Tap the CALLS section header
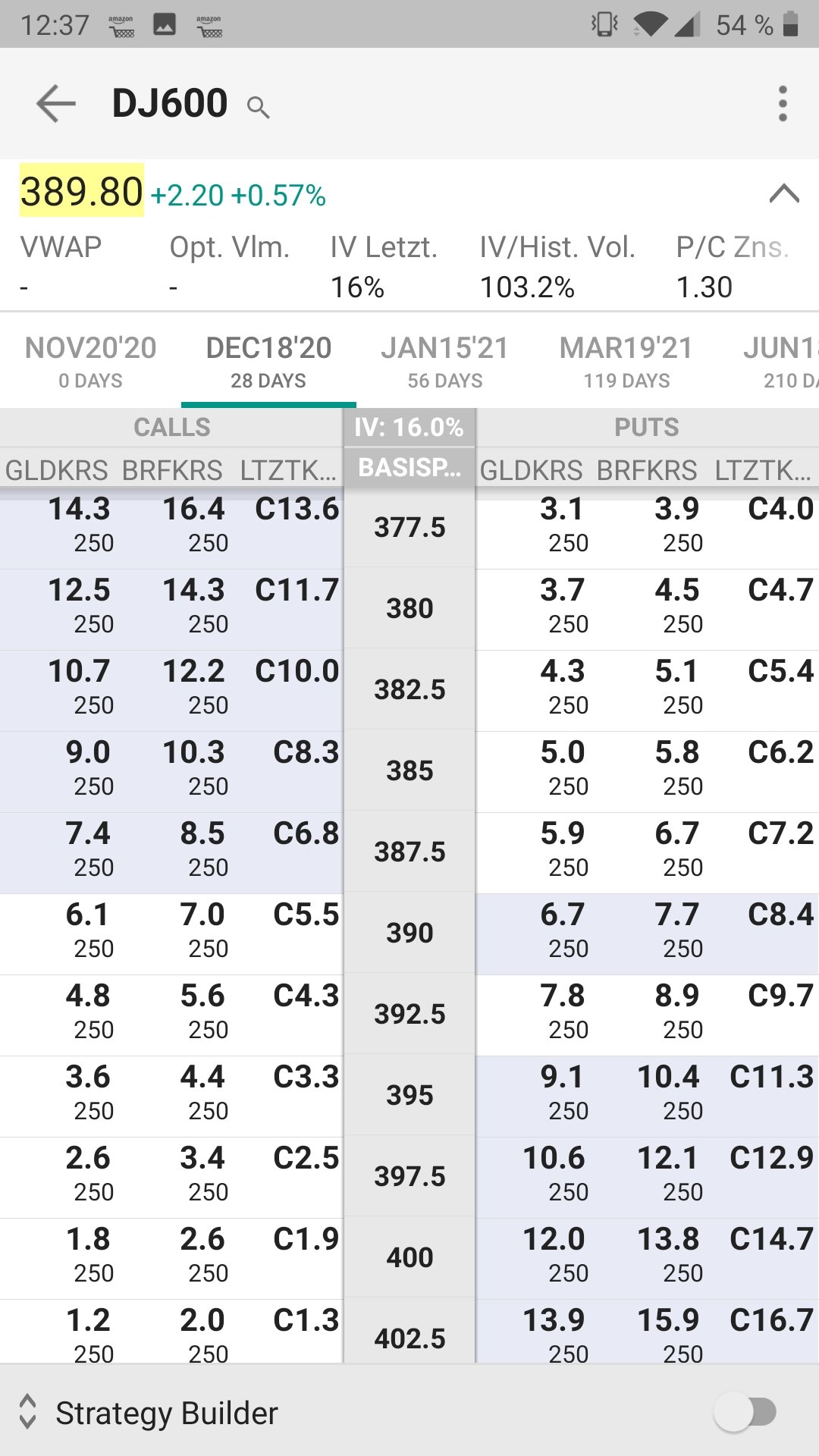This screenshot has height=1456, width=819. pyautogui.click(x=171, y=428)
